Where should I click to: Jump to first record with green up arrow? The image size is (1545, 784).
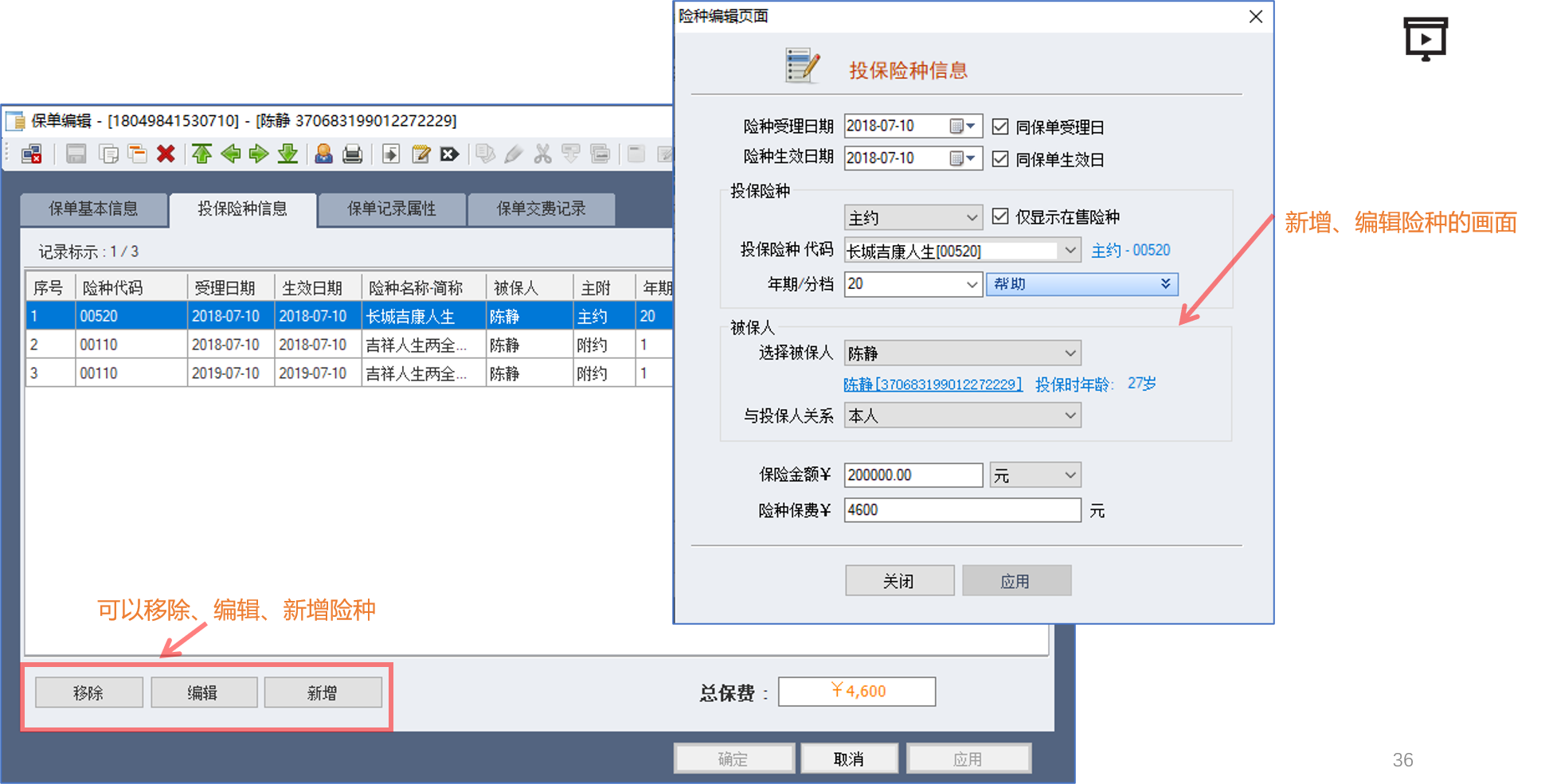tap(202, 154)
